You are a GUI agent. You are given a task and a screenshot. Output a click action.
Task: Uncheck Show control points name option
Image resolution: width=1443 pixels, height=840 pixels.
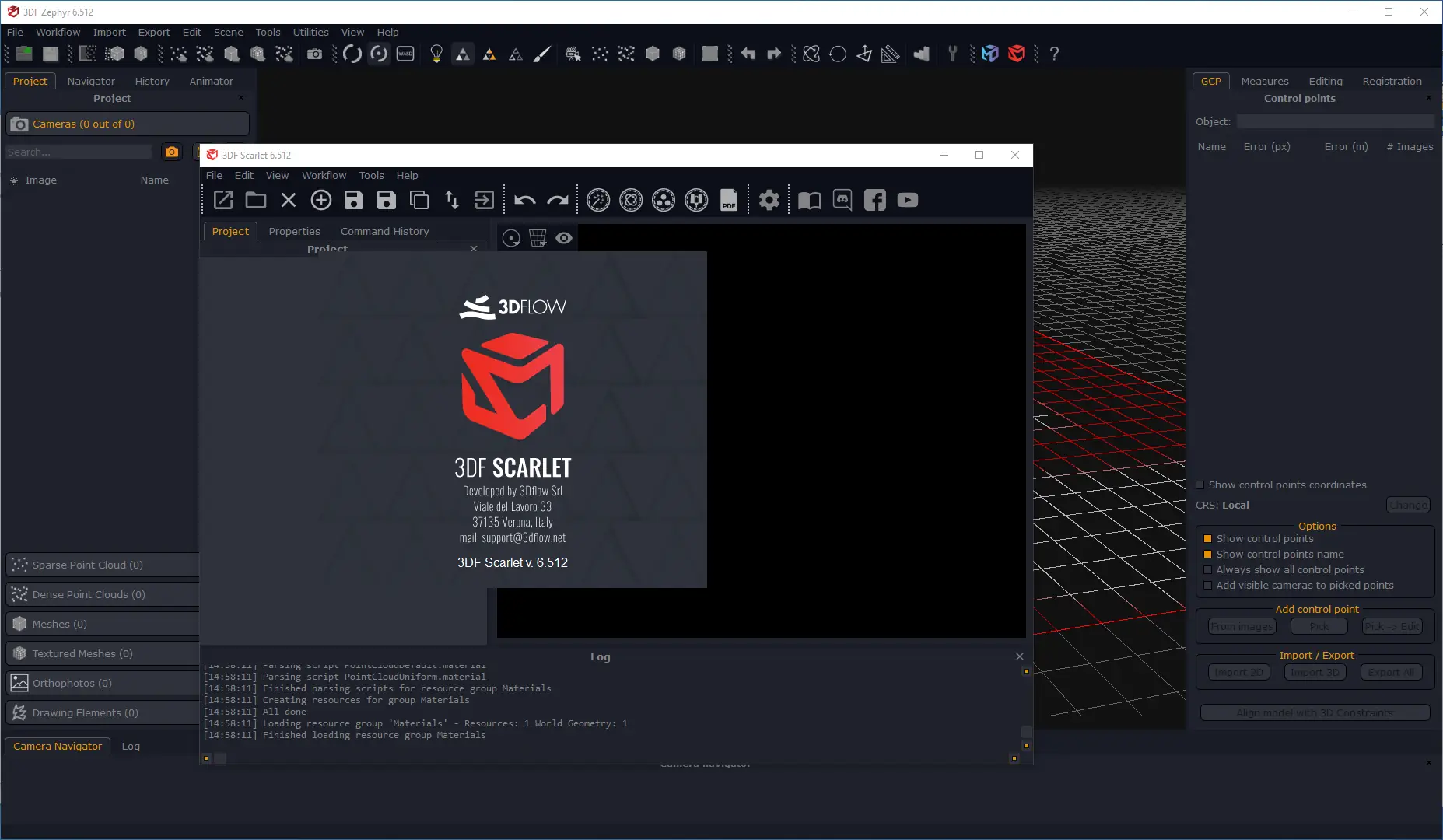coord(1208,554)
